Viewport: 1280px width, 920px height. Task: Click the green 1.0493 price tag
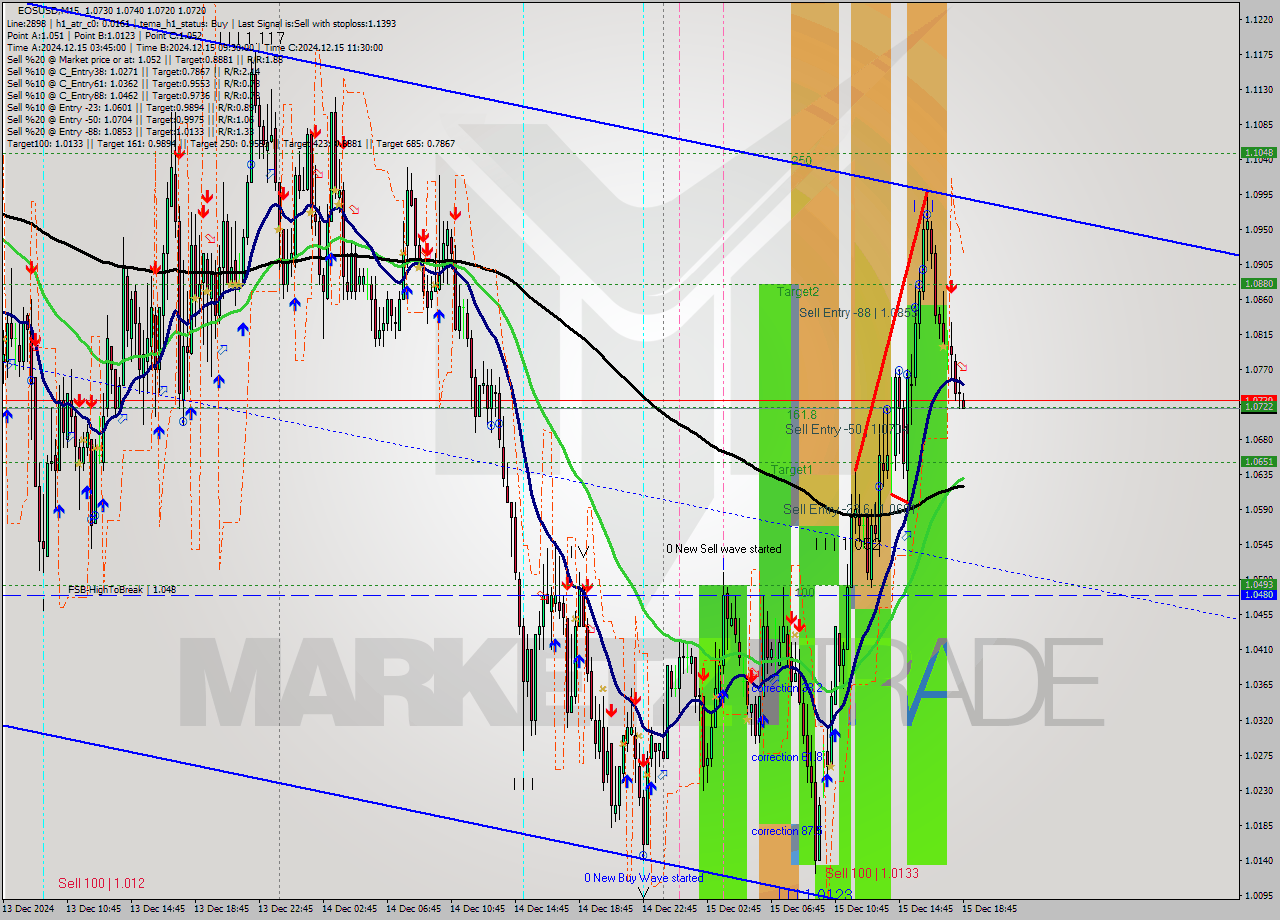click(x=1258, y=584)
